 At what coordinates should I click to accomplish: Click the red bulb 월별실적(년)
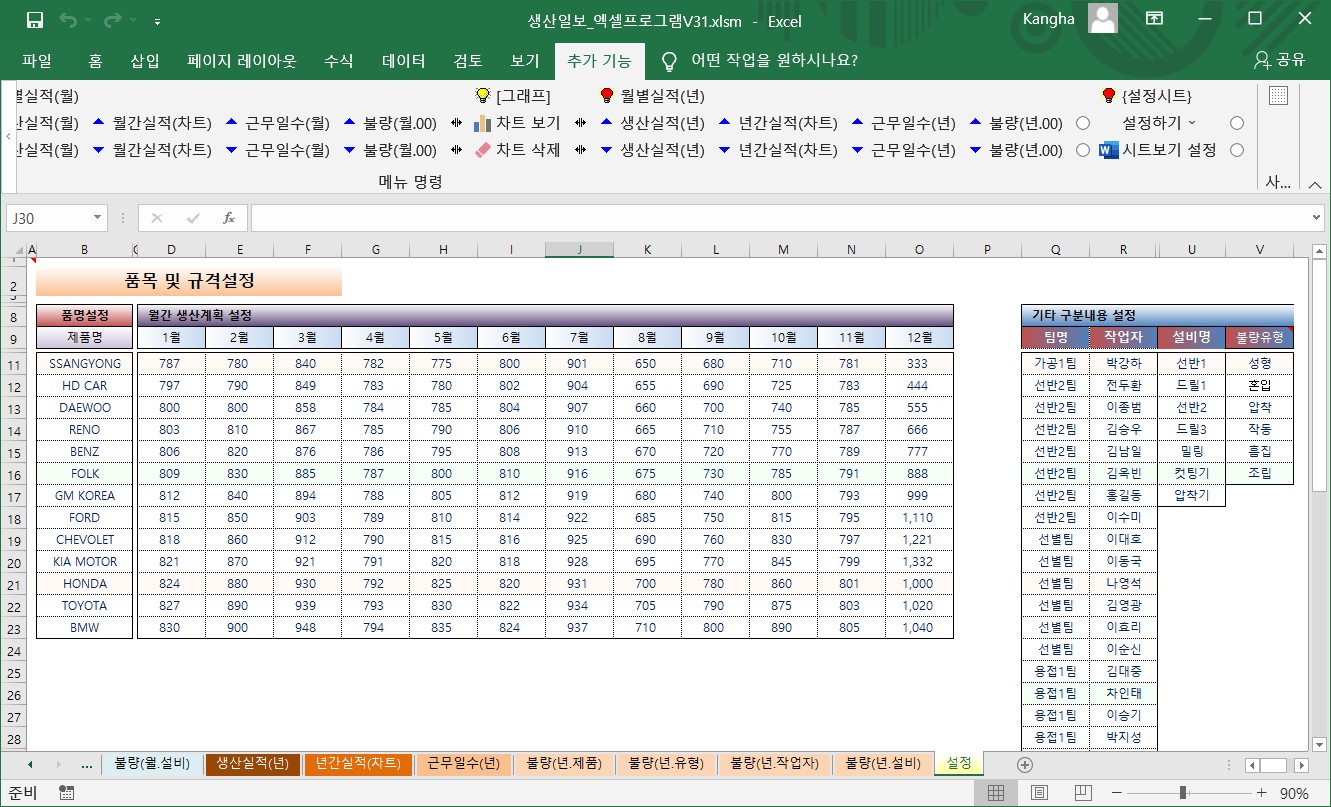pos(606,96)
